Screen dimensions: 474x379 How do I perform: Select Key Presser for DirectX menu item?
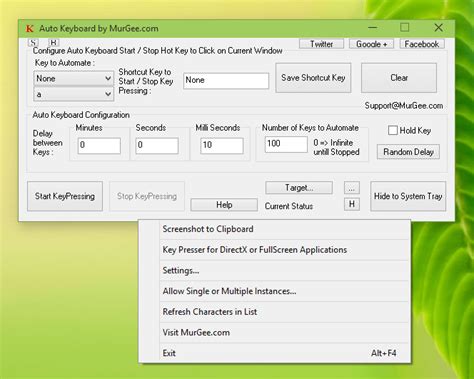(x=275, y=250)
